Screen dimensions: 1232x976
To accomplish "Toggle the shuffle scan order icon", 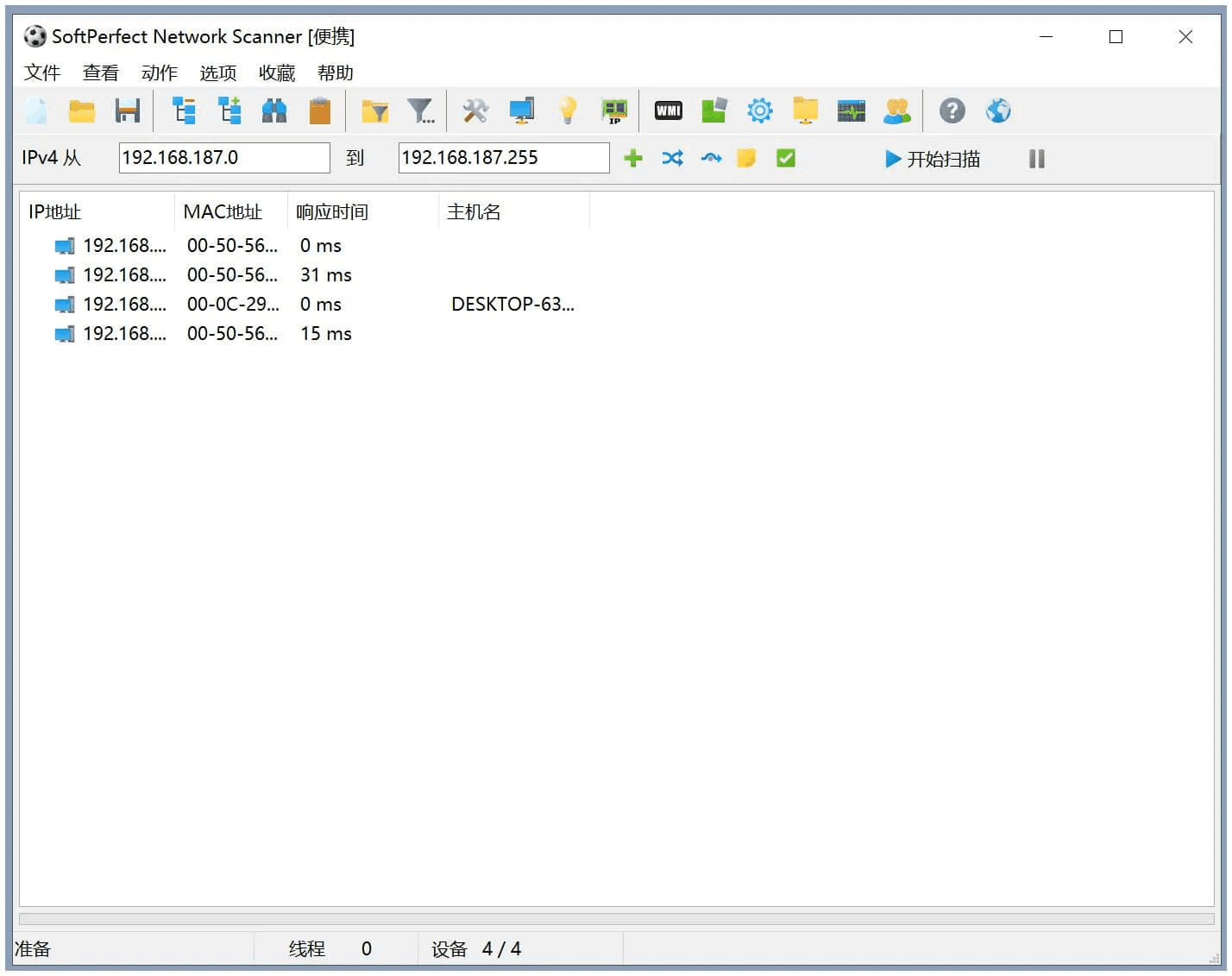I will point(672,158).
